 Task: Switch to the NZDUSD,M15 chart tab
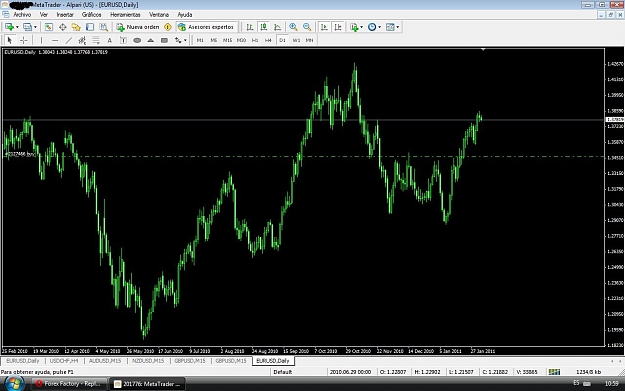pyautogui.click(x=148, y=361)
